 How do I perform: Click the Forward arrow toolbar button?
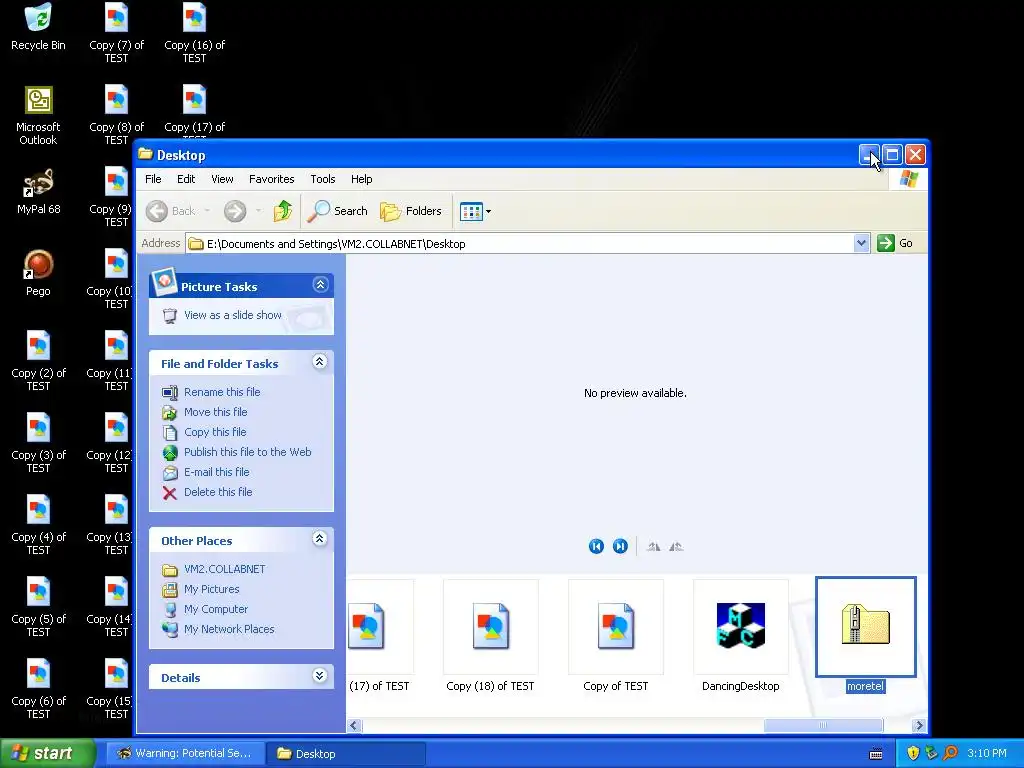tap(235, 211)
